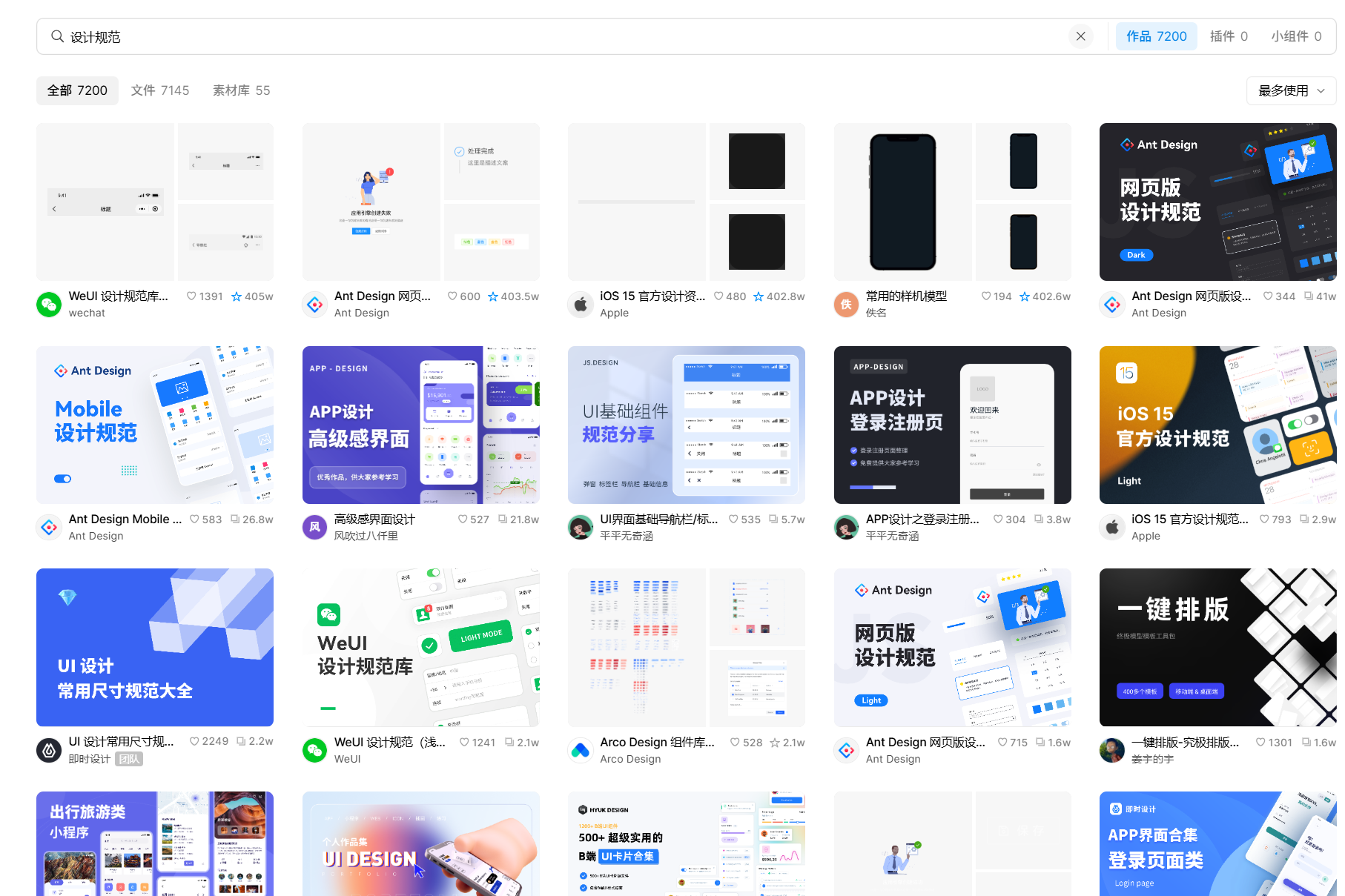
Task: Click the Apple avatar of iOS 15 官方设计资源
Action: click(581, 304)
